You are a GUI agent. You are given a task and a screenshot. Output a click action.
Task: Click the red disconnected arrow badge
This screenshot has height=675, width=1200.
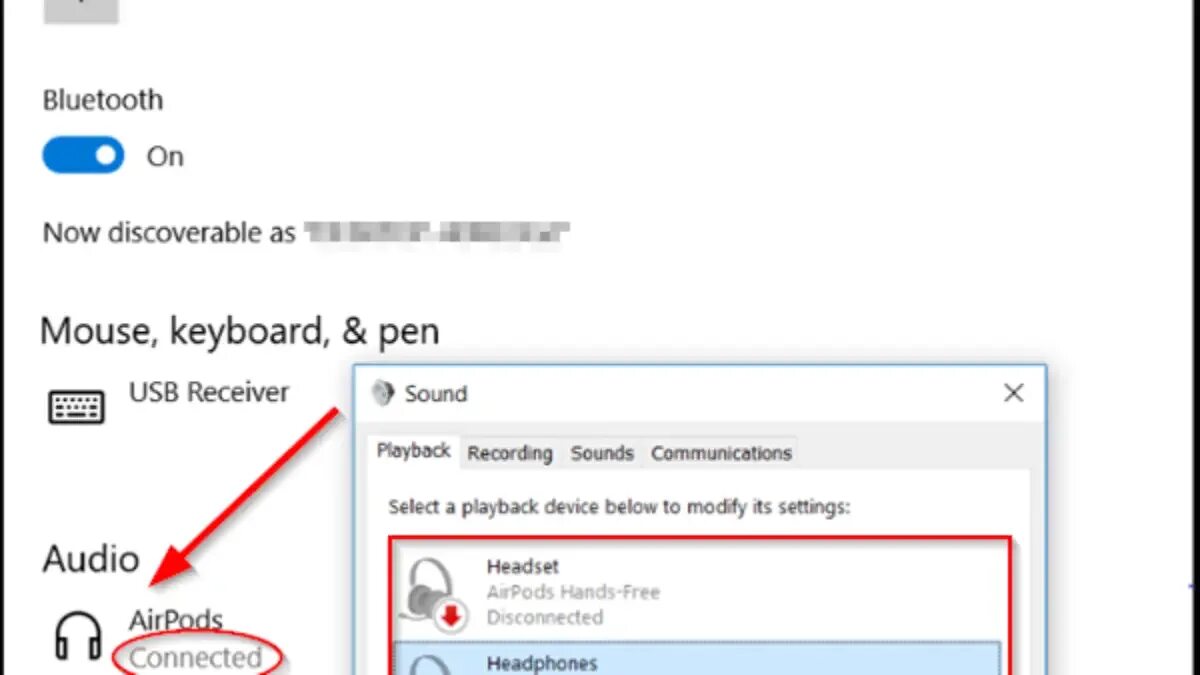tap(452, 617)
